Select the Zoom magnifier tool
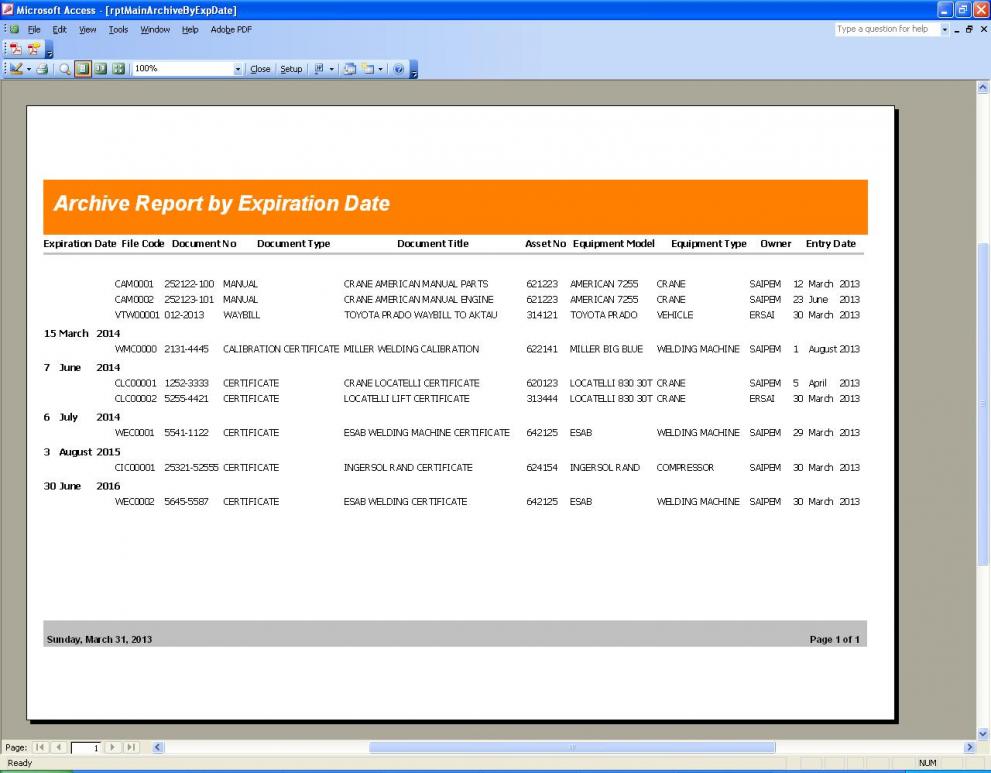 pyautogui.click(x=64, y=69)
